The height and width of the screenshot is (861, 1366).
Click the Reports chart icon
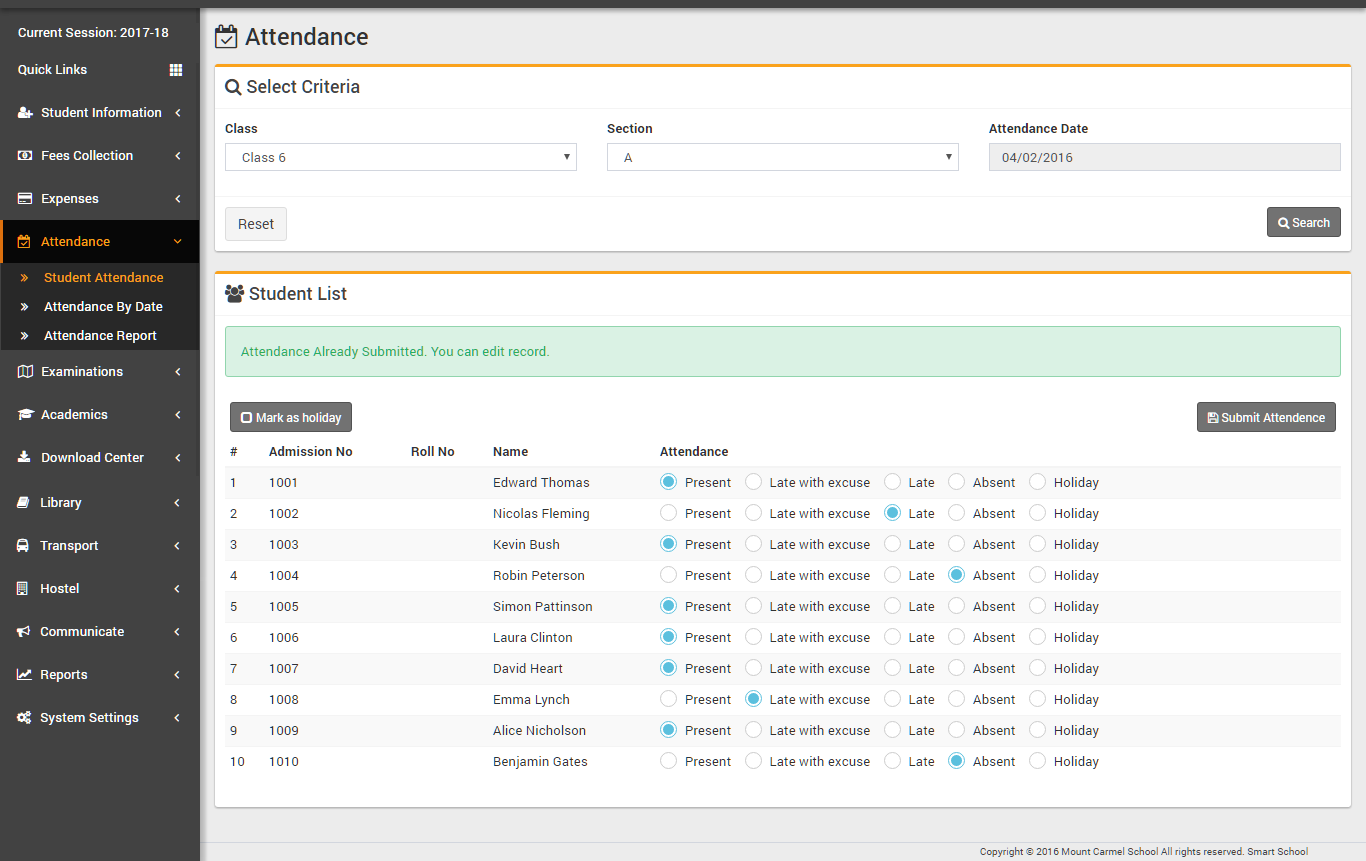[24, 675]
